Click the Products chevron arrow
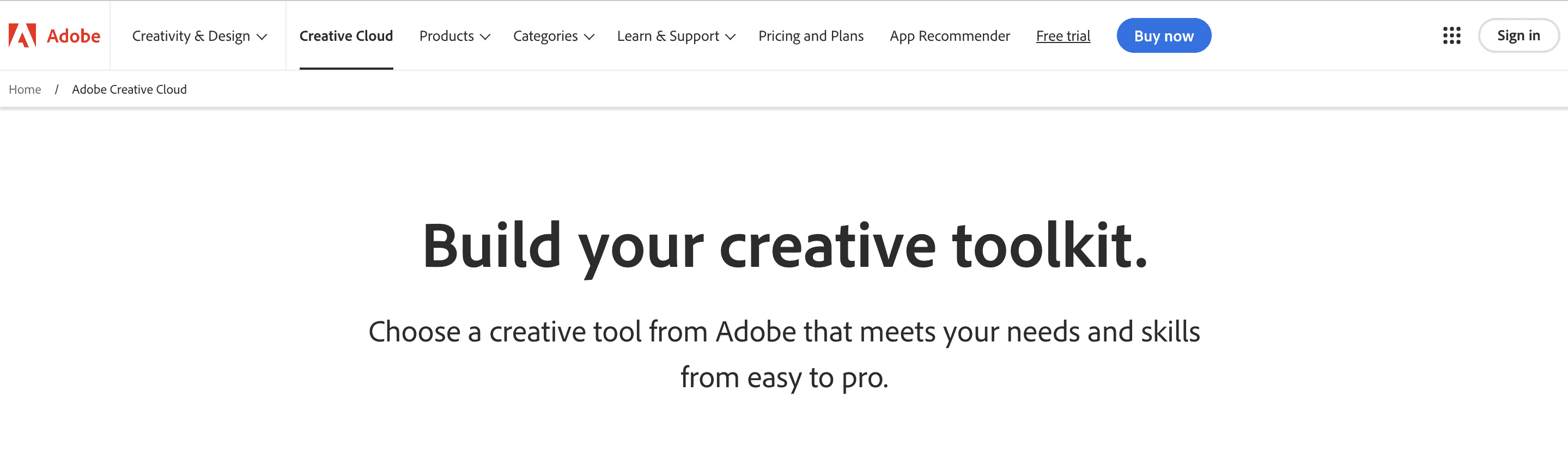 point(486,37)
